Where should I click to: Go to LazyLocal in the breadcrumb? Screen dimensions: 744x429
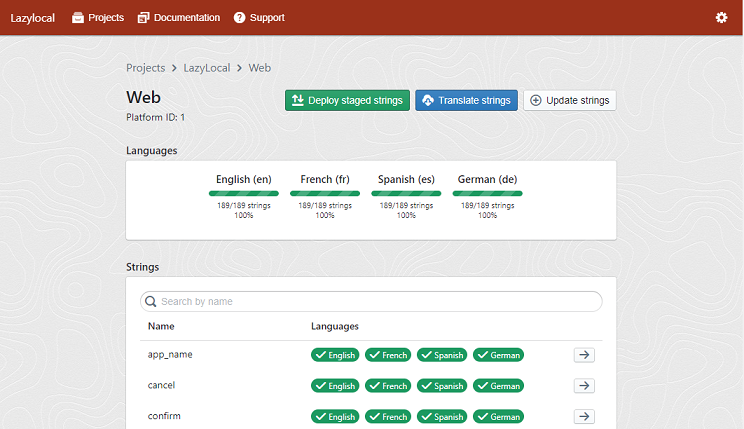[x=206, y=68]
